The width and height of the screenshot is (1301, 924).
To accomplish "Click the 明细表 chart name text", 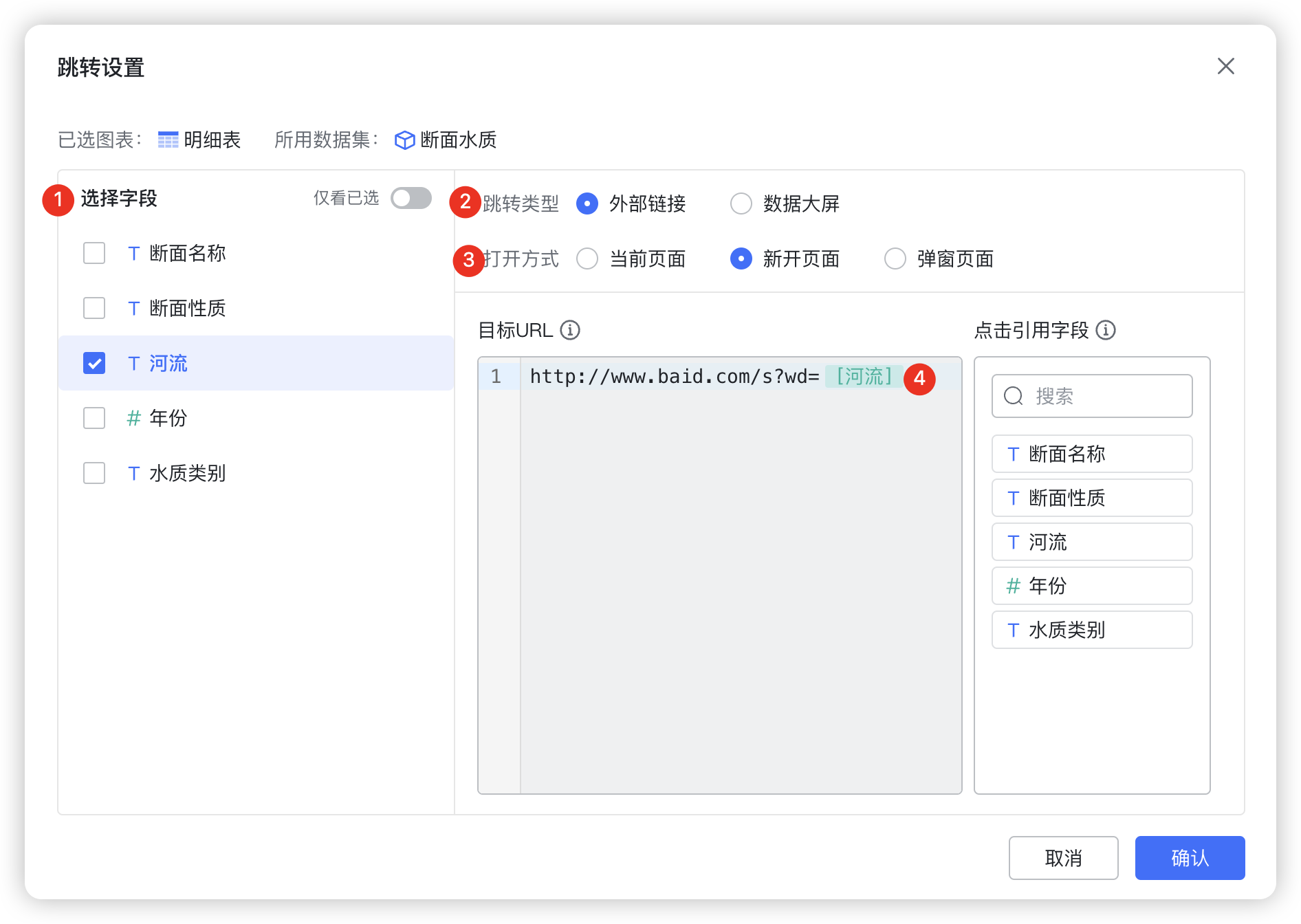I will [212, 140].
